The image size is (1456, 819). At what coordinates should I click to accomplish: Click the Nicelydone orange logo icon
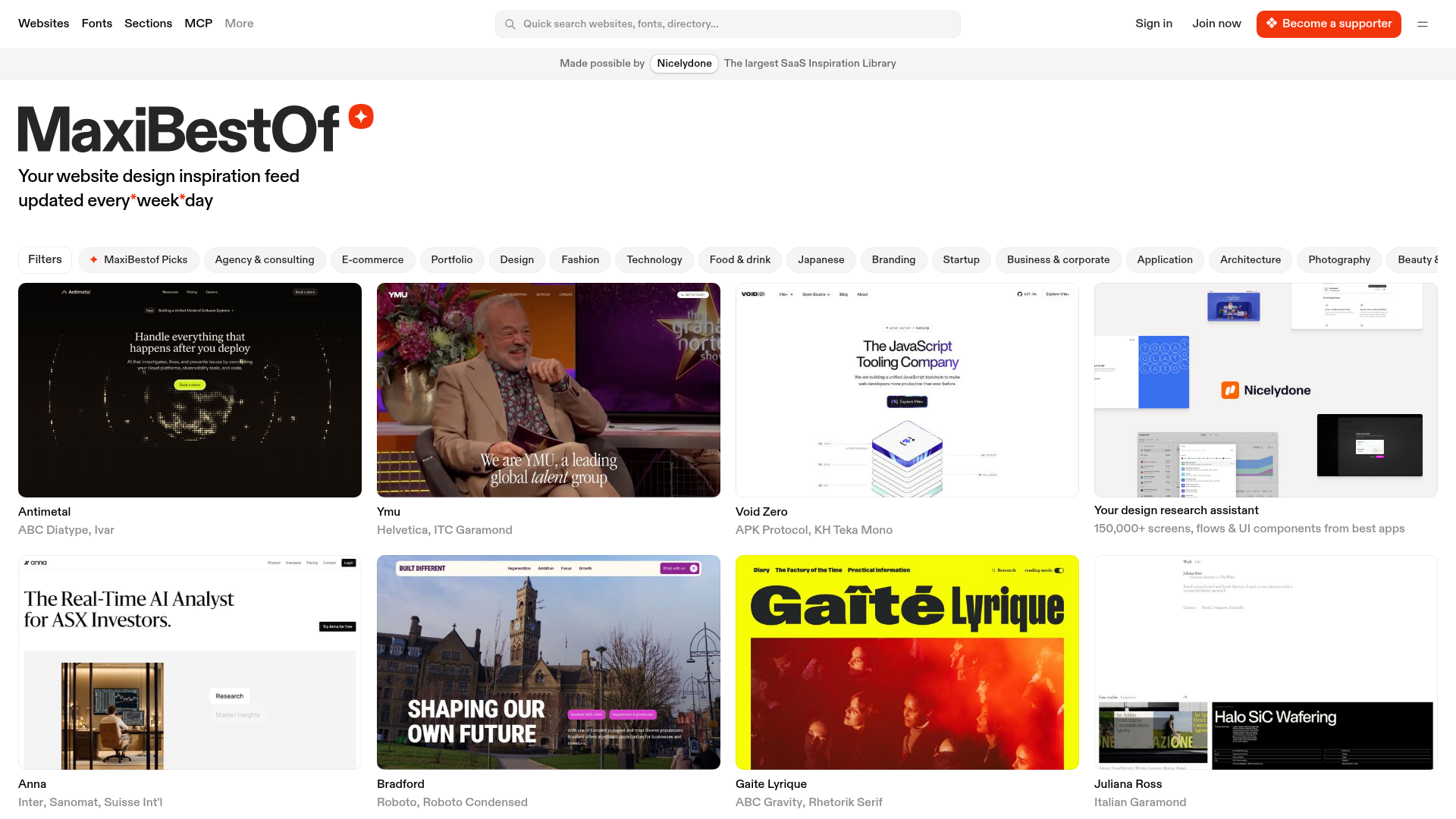point(1229,391)
